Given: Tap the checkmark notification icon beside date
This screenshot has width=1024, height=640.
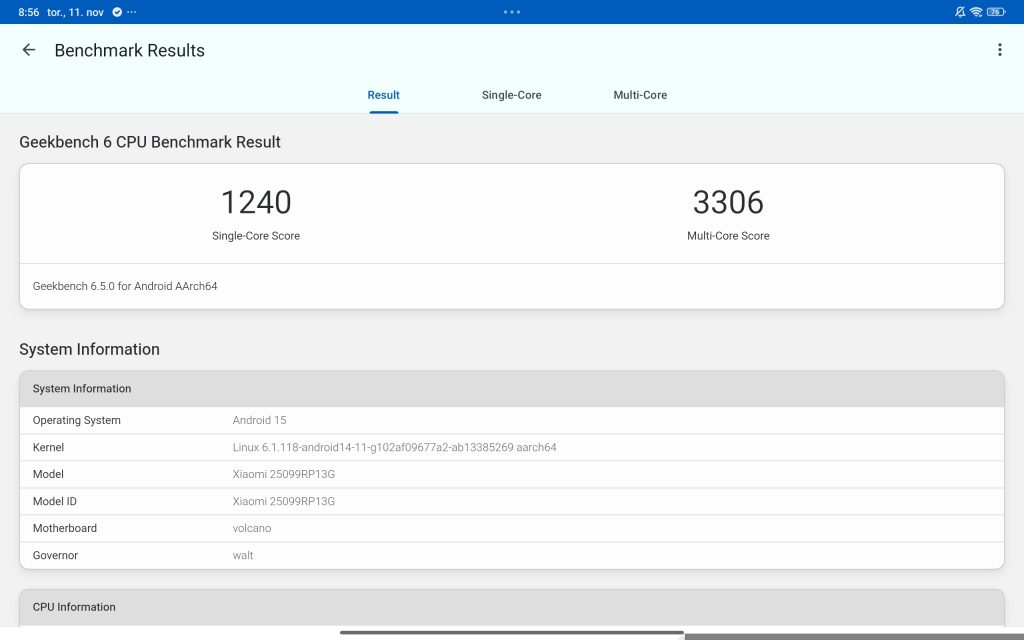Looking at the screenshot, I should tap(117, 12).
